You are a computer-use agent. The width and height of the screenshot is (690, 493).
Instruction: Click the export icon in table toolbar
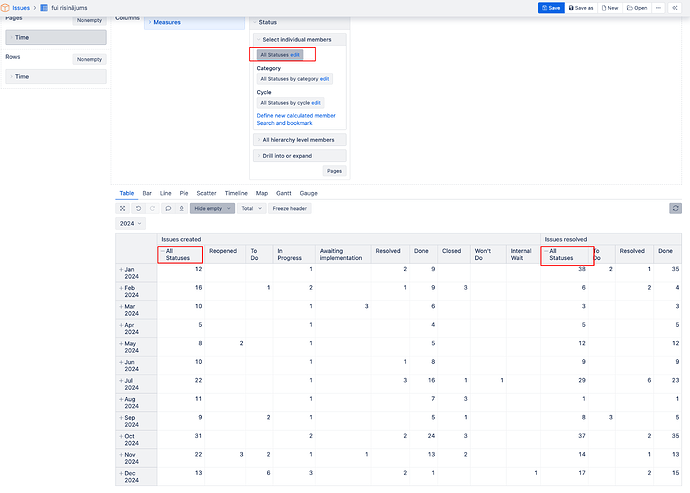181,208
